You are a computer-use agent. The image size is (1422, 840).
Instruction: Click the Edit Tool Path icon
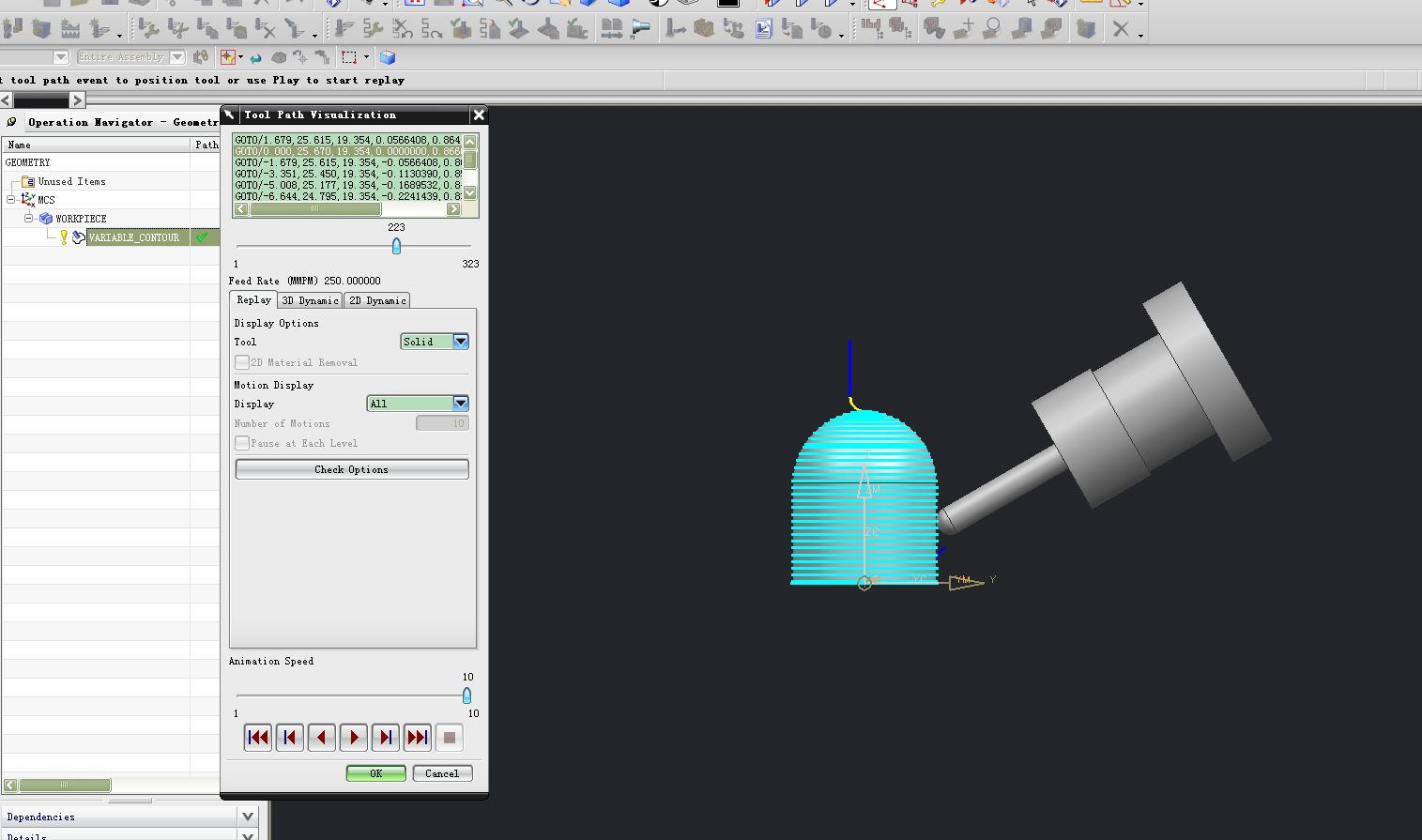pos(374,29)
